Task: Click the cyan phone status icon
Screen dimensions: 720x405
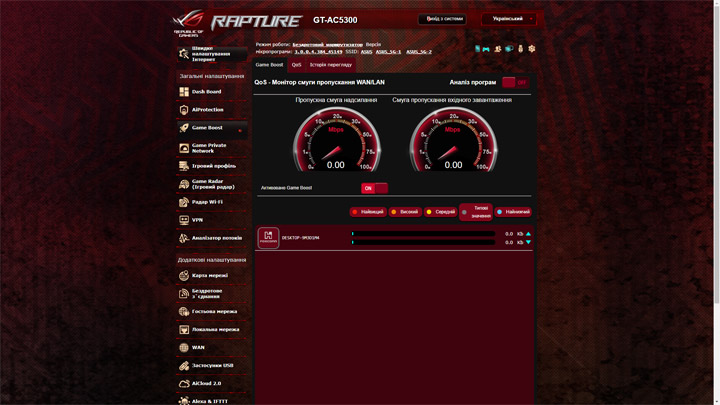Action: (x=478, y=49)
